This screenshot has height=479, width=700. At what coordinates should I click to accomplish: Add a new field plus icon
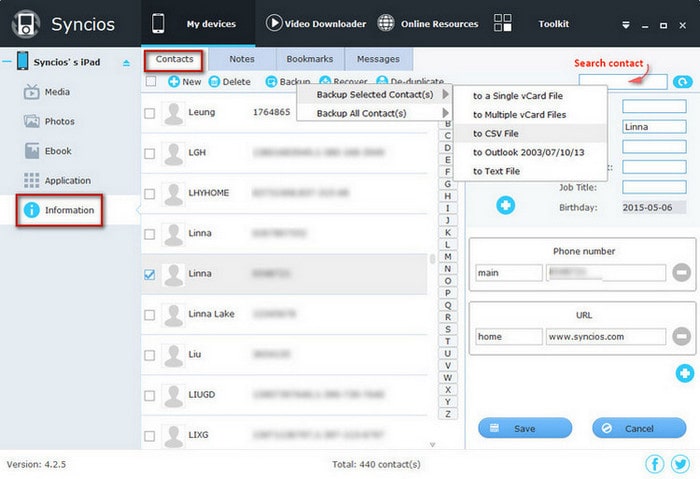(x=685, y=373)
